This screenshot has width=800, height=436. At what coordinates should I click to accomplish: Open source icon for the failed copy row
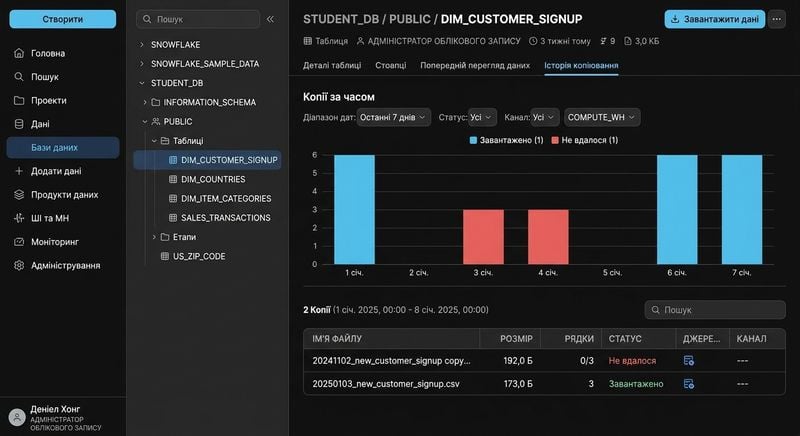click(688, 361)
